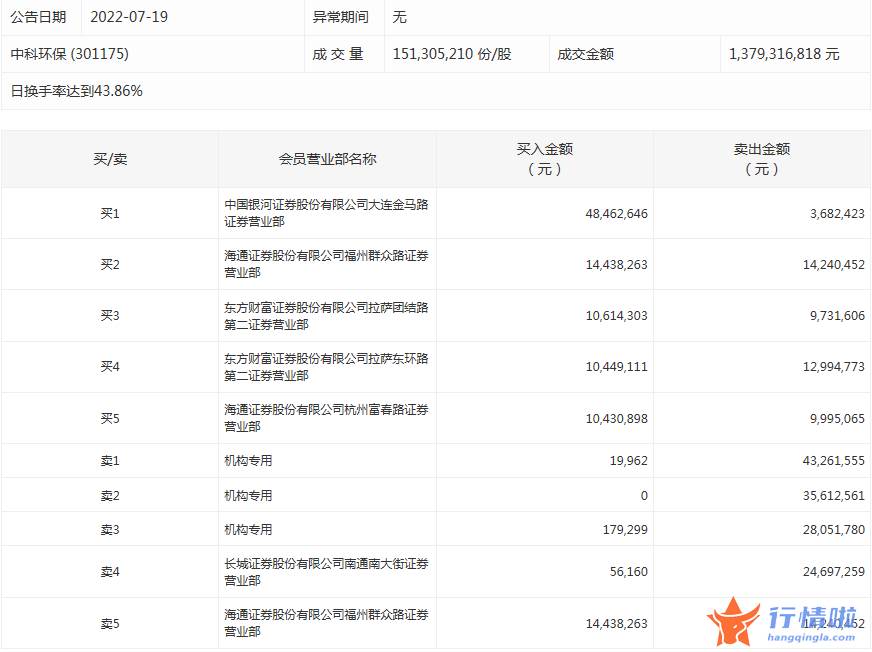The height and width of the screenshot is (652, 872).
Task: Click buy amount 48,462,646
Action: pos(616,214)
